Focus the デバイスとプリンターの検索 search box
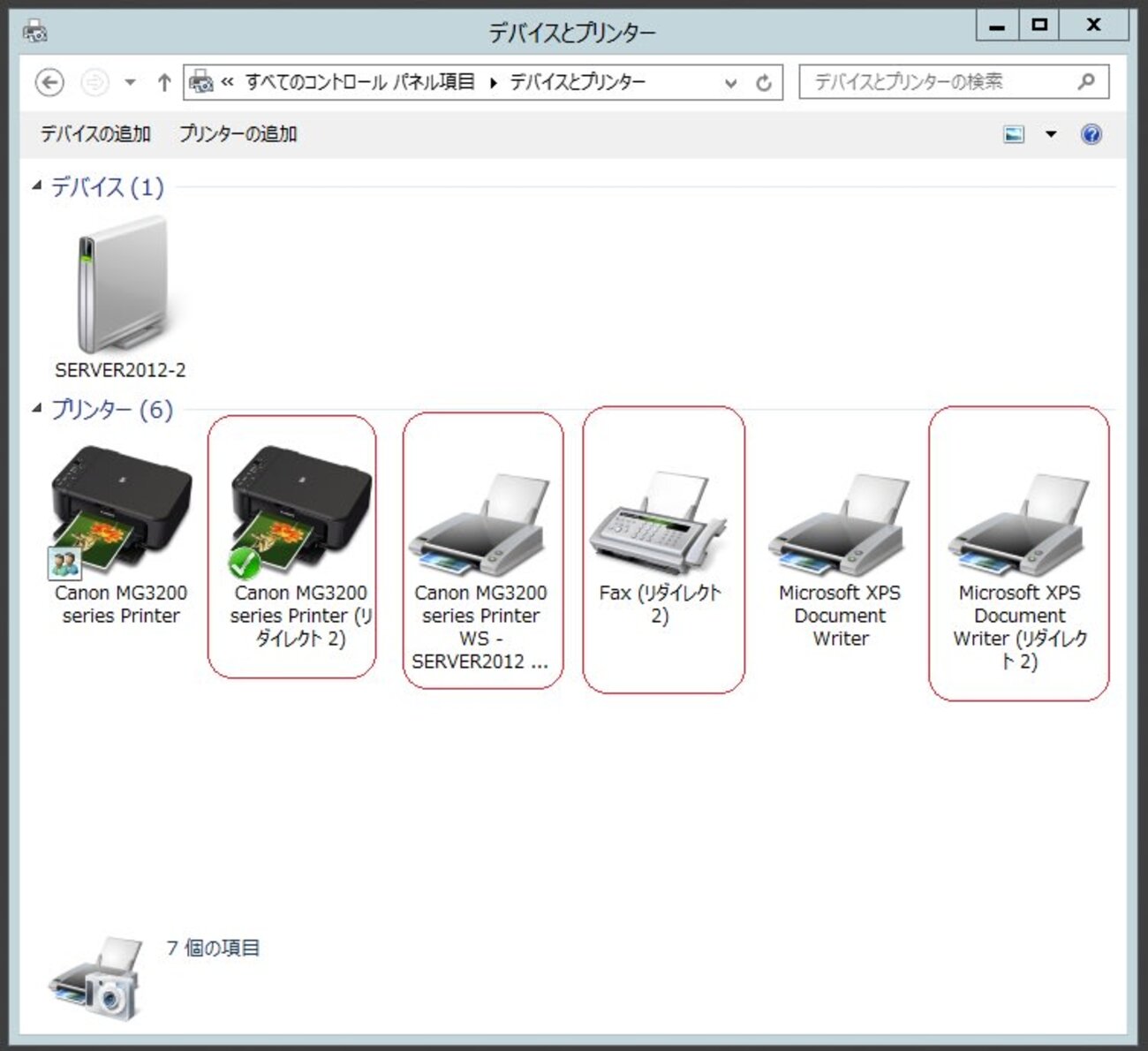1148x1051 pixels. click(x=954, y=82)
